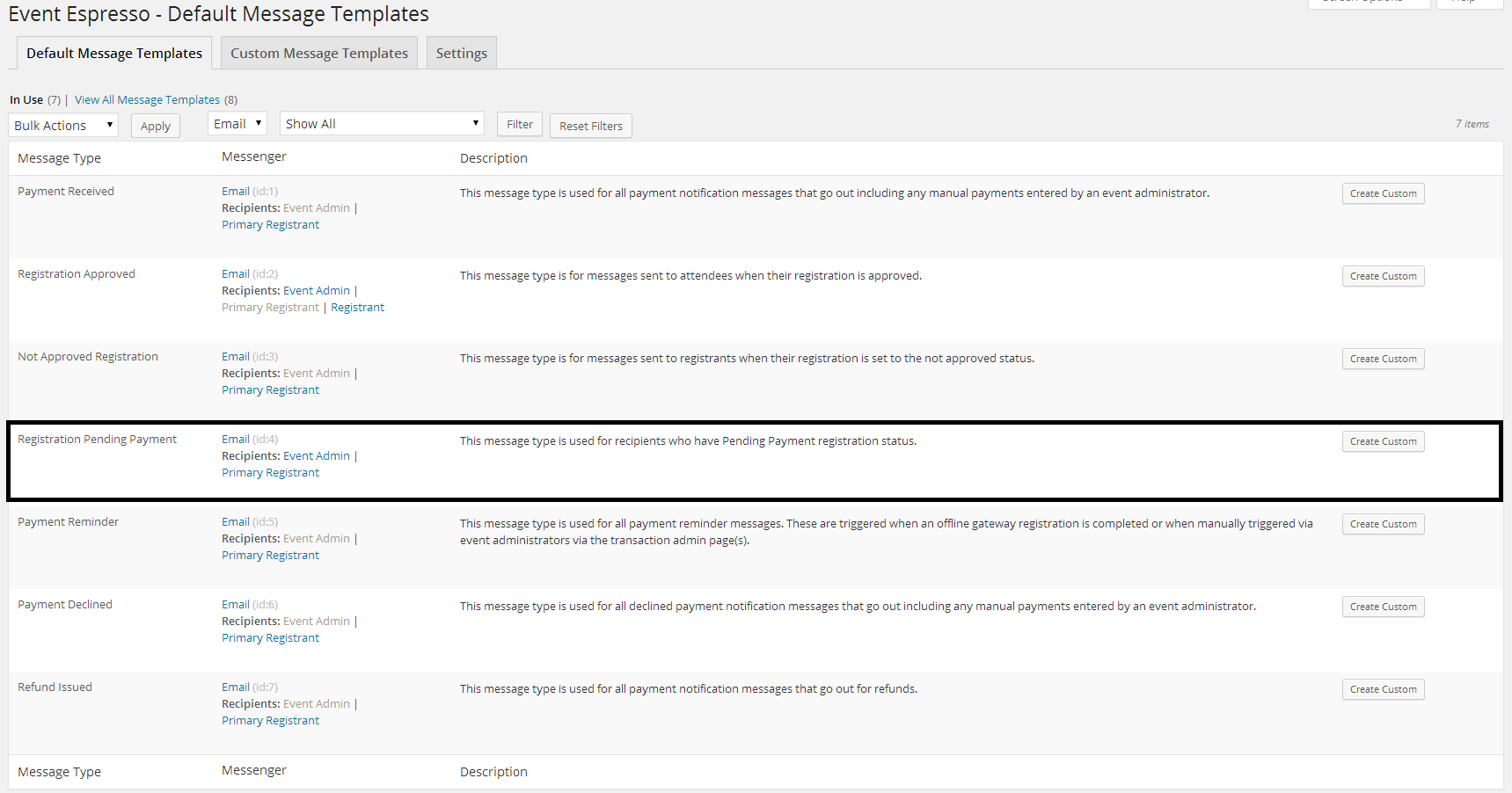Click Primary Registrant in Payment Received row

tap(270, 224)
